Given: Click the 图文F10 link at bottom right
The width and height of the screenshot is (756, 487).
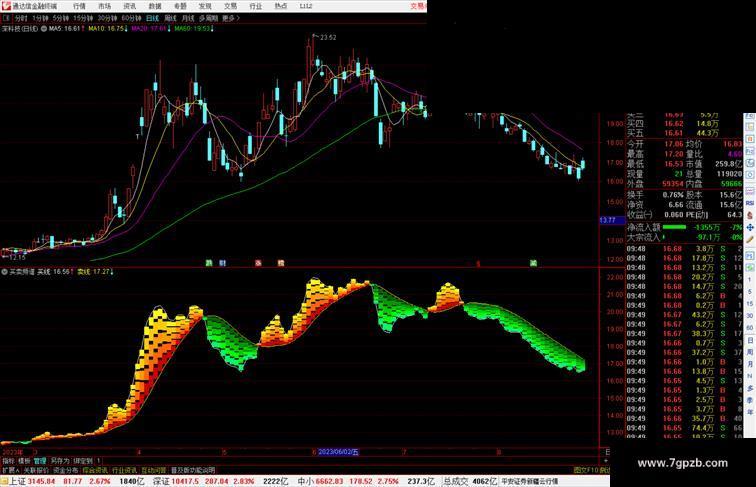Looking at the screenshot, I should (x=585, y=470).
